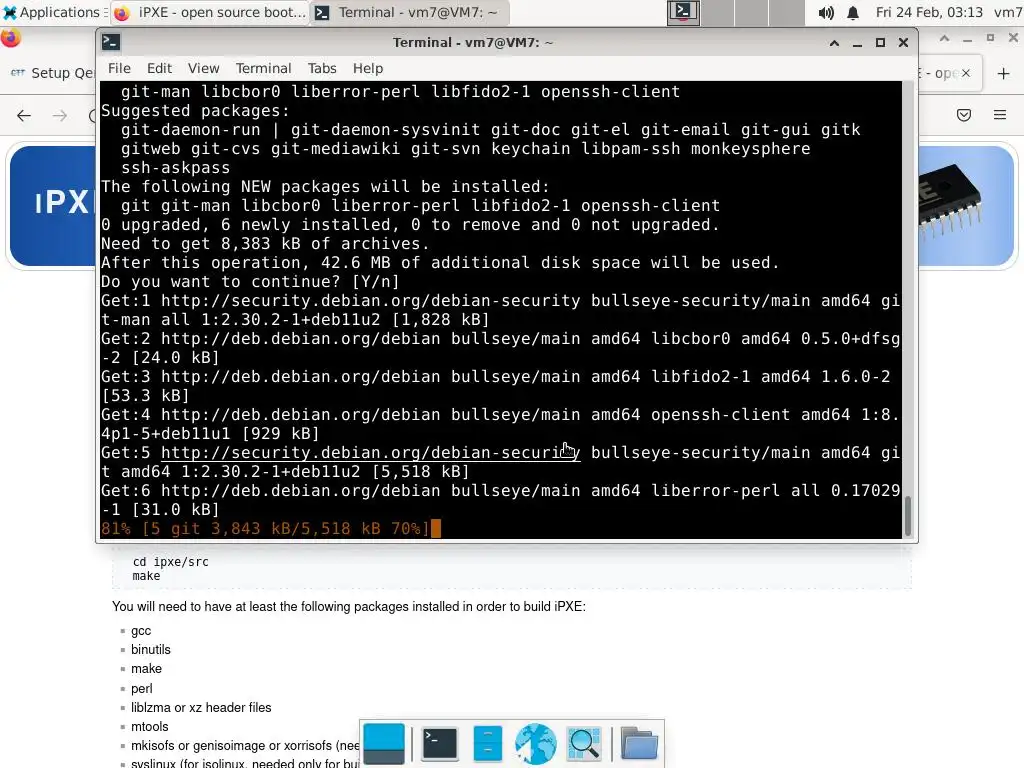Viewport: 1024px width, 768px height.
Task: Click the 'perl' list item on the webpage
Action: tap(142, 688)
